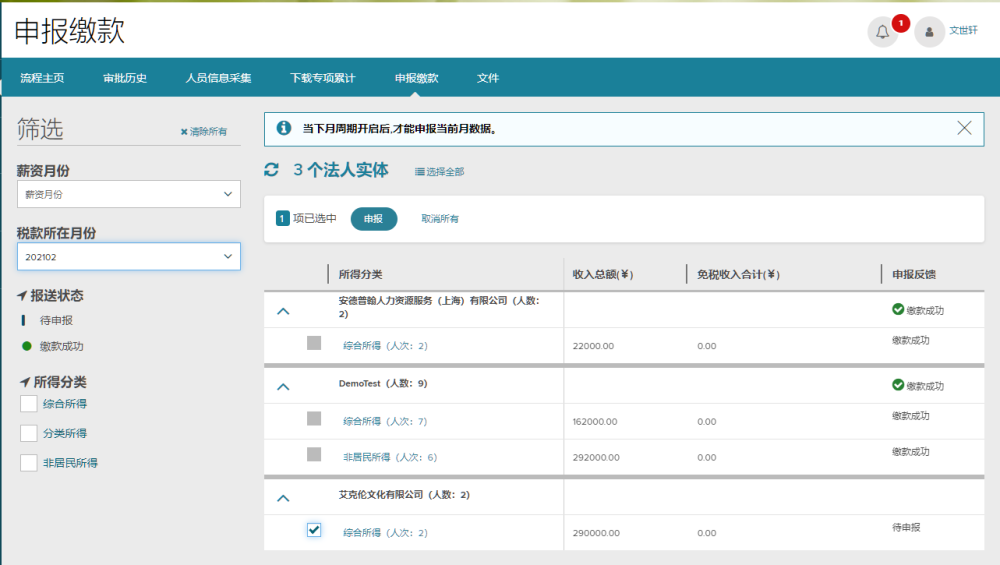The image size is (1000, 565).
Task: Open 综合所得 link under 艾克伦文化有限公司
Action: coord(385,532)
